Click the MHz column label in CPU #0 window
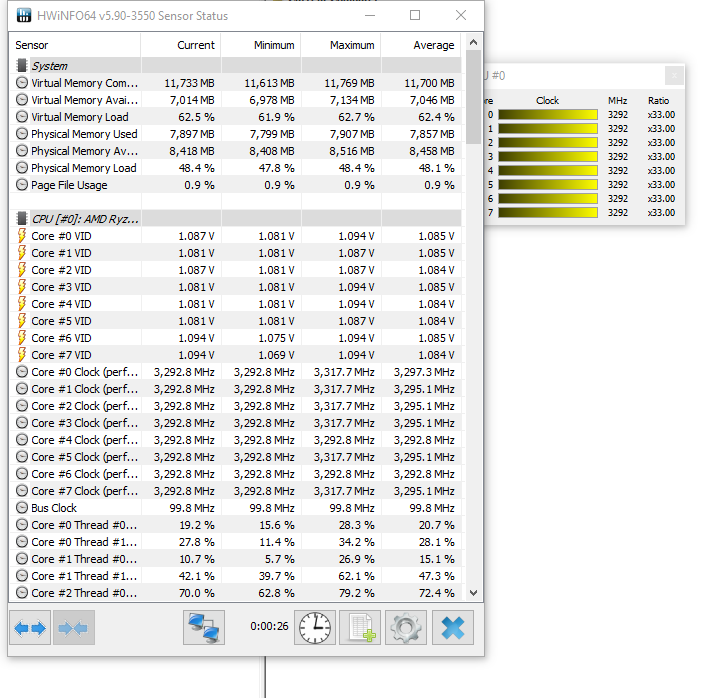714x698 pixels. pyautogui.click(x=617, y=101)
